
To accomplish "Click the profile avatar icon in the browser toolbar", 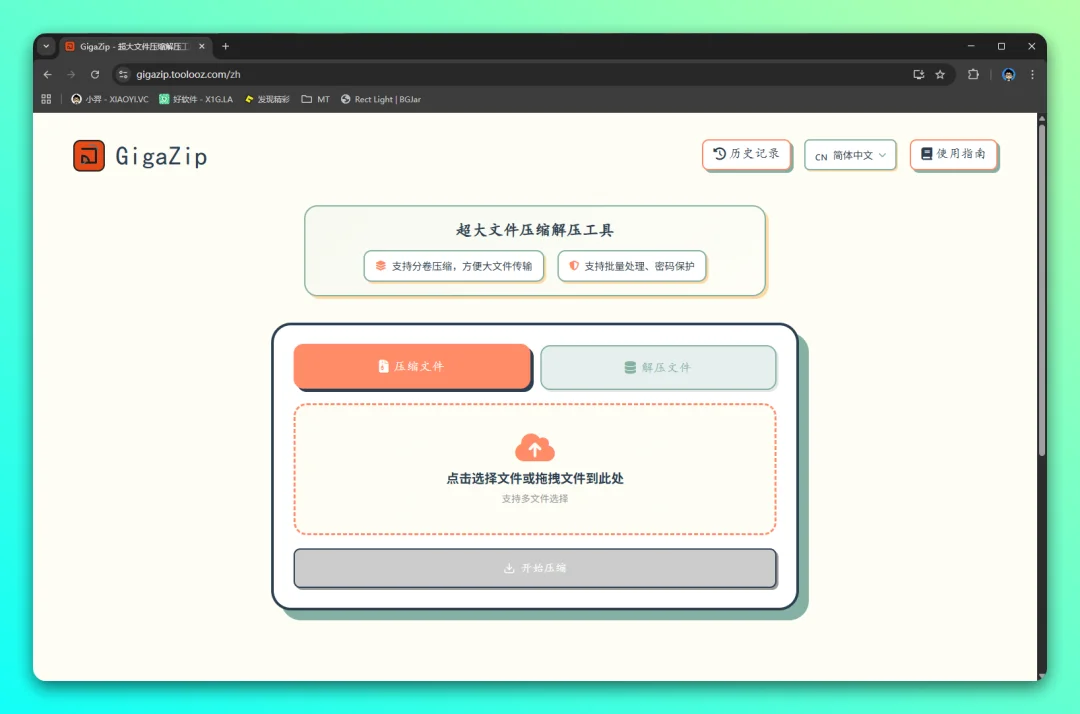I will pyautogui.click(x=1007, y=74).
